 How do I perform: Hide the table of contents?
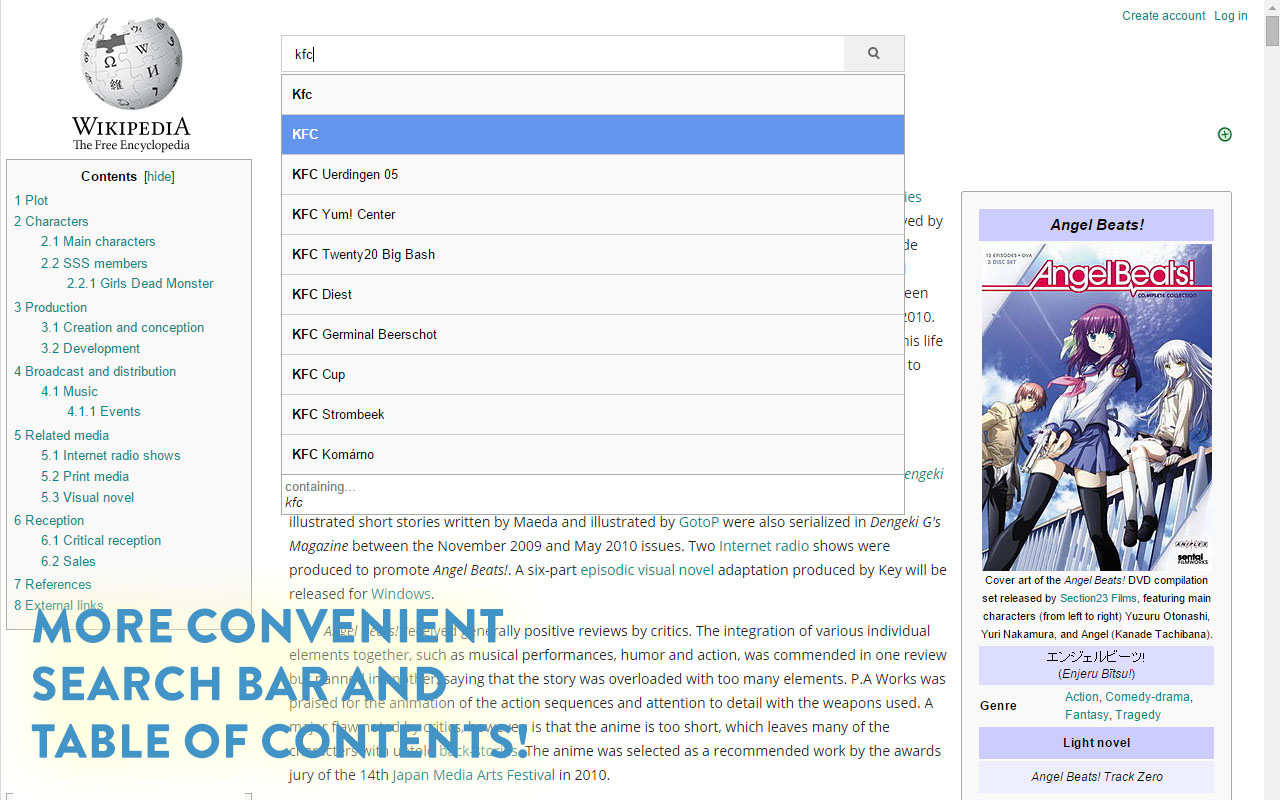(x=159, y=176)
